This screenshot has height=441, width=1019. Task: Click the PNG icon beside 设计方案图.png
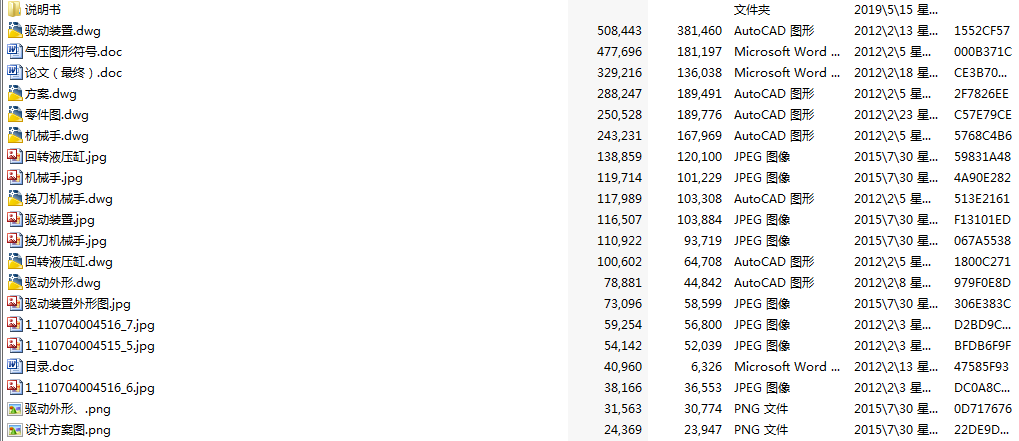(14, 430)
